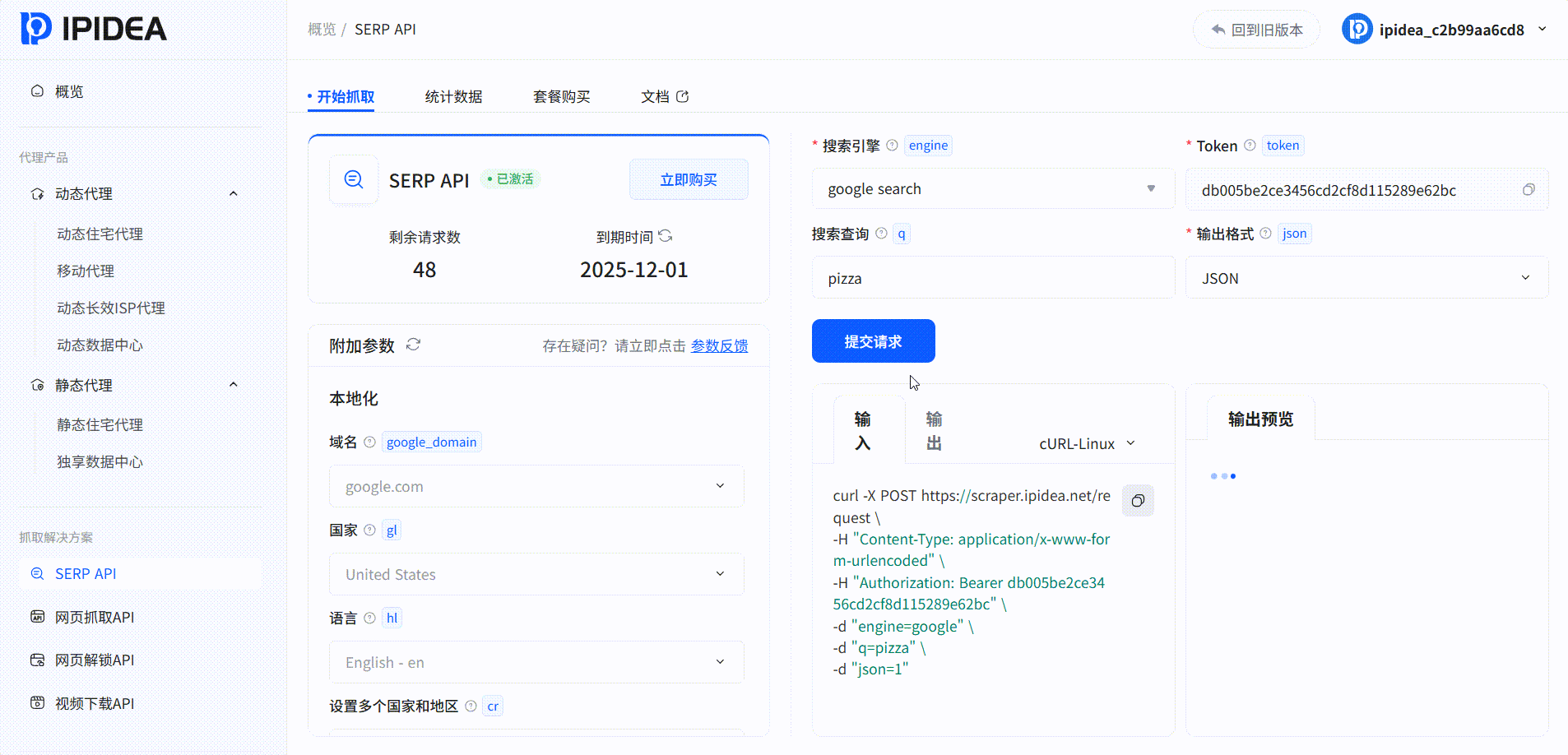Click the google_domain parameter tag
This screenshot has width=1568, height=755.
tap(431, 442)
